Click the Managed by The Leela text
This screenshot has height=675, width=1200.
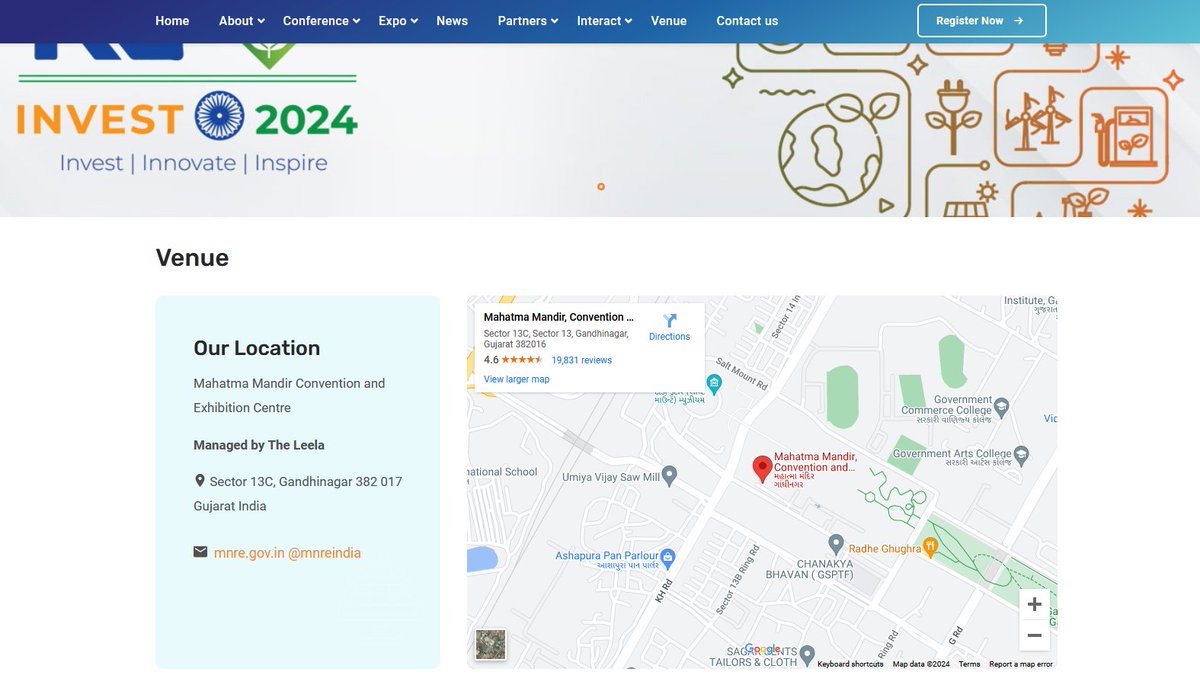[x=259, y=445]
